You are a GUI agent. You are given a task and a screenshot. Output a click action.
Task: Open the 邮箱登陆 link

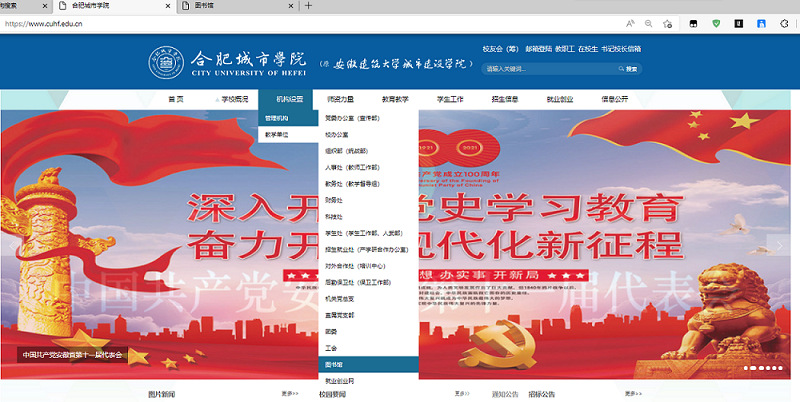pos(539,49)
